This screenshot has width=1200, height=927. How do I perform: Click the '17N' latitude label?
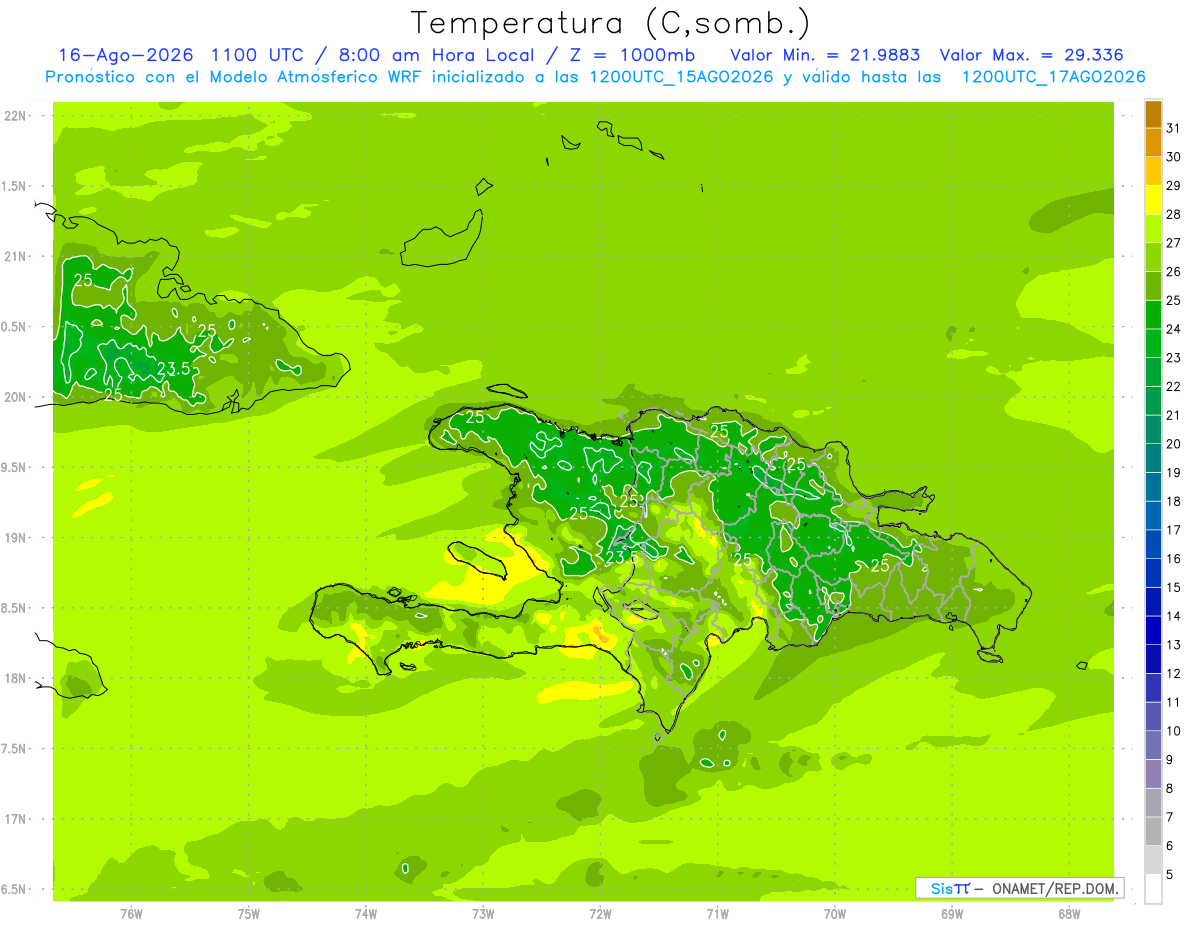point(15,819)
